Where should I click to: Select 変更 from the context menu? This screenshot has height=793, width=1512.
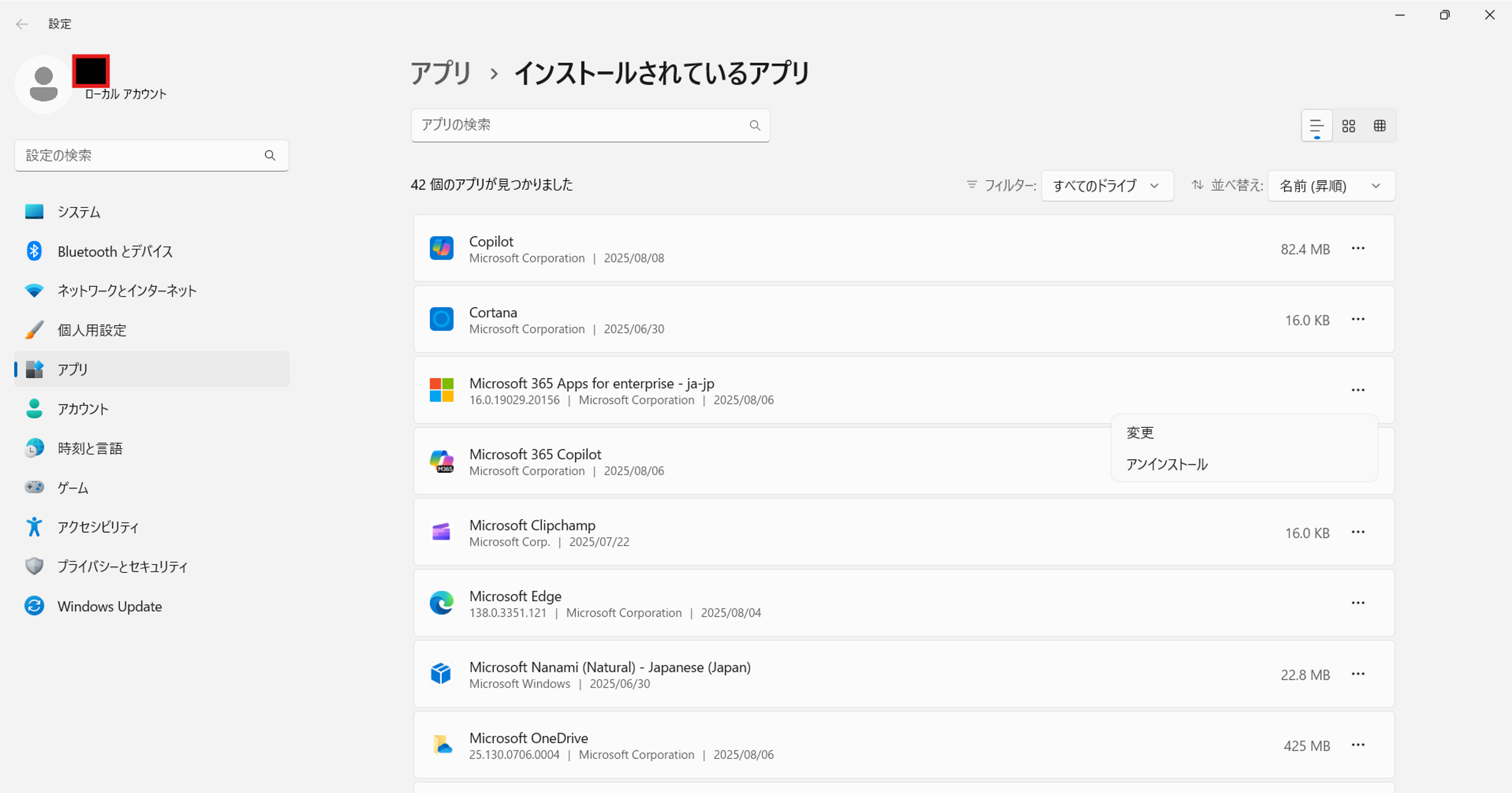pos(1244,433)
